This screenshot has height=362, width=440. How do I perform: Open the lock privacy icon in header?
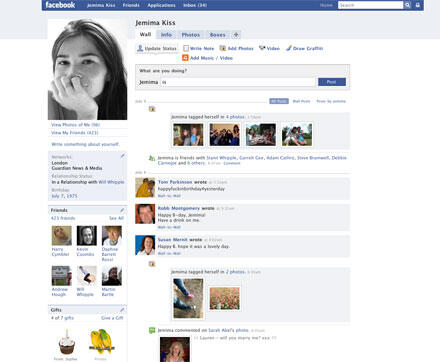418,5
